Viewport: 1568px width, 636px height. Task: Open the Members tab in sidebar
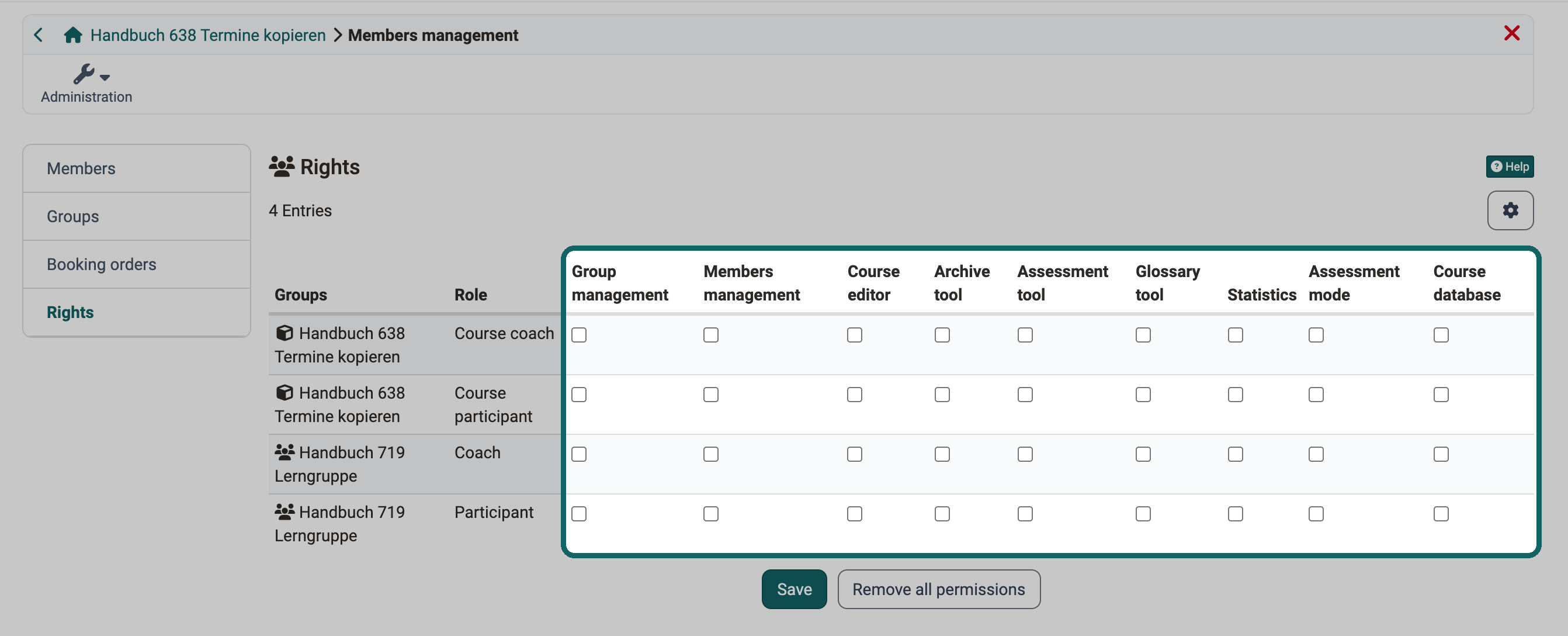pyautogui.click(x=137, y=169)
